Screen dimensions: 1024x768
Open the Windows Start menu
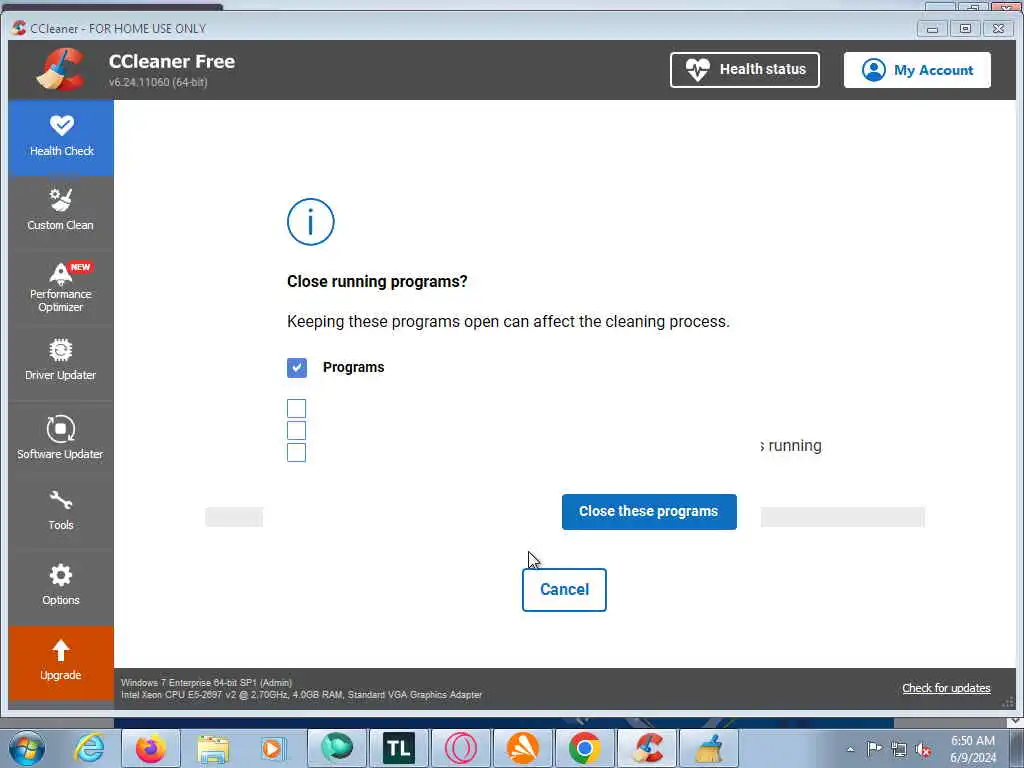27,748
